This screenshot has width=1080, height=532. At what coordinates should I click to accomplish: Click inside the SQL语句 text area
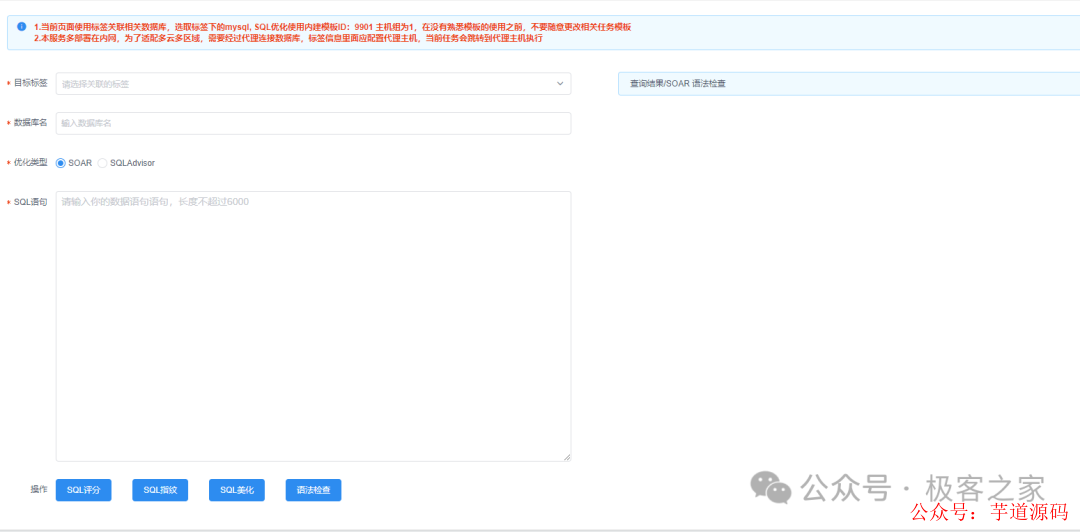click(313, 326)
